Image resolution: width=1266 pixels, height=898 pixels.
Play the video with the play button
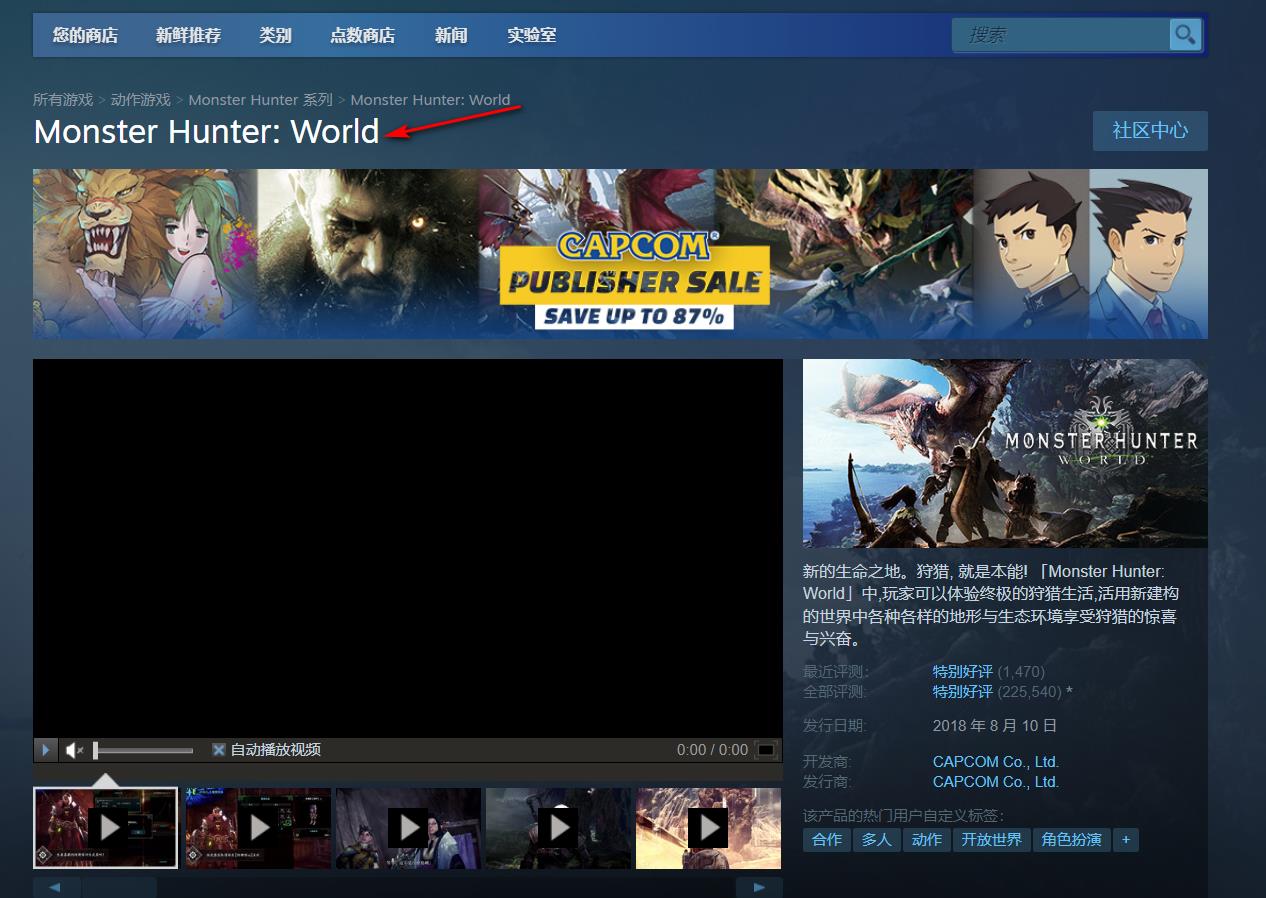point(45,750)
